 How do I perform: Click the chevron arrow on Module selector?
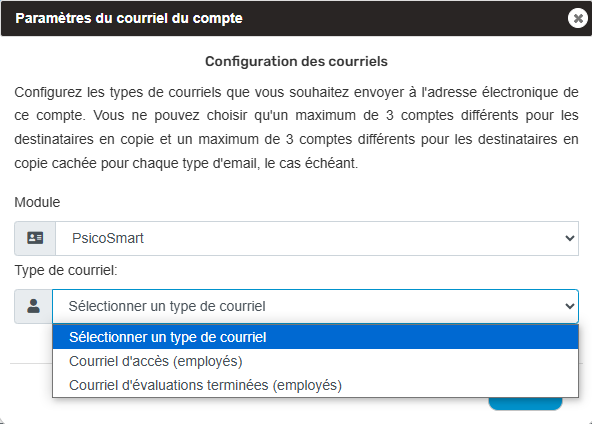click(x=570, y=238)
